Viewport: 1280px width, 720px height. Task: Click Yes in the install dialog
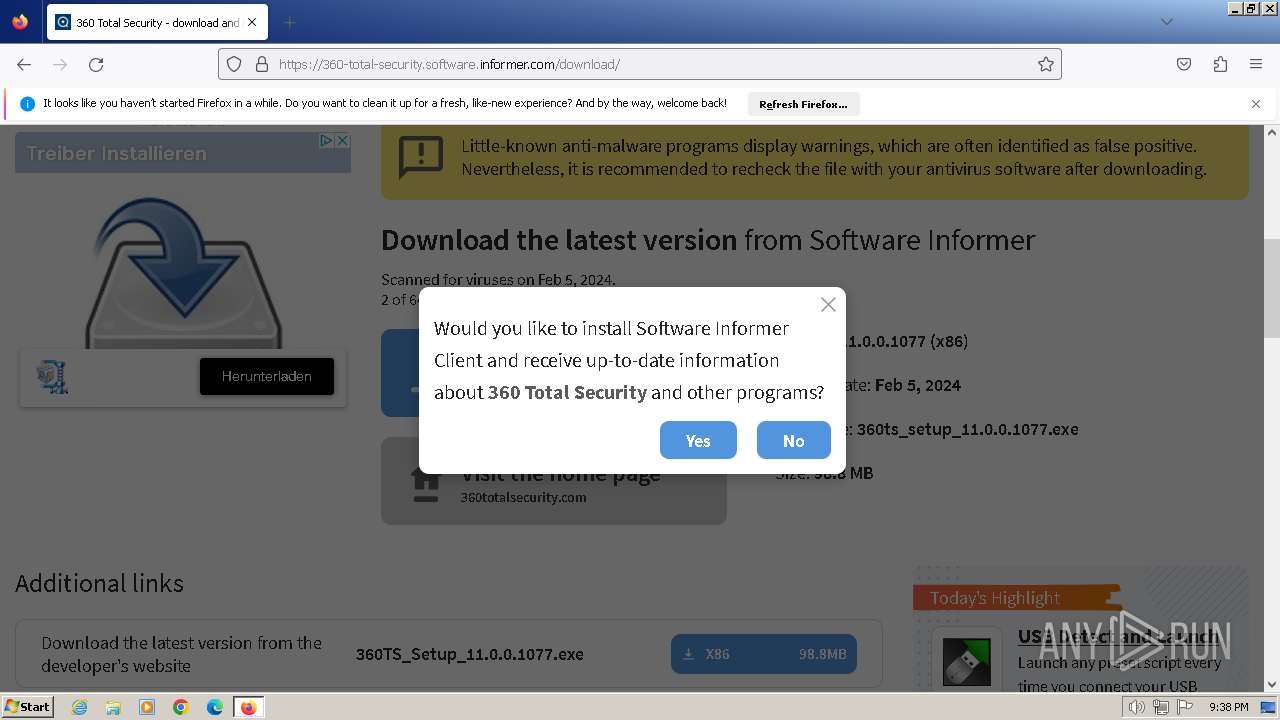[x=698, y=441]
